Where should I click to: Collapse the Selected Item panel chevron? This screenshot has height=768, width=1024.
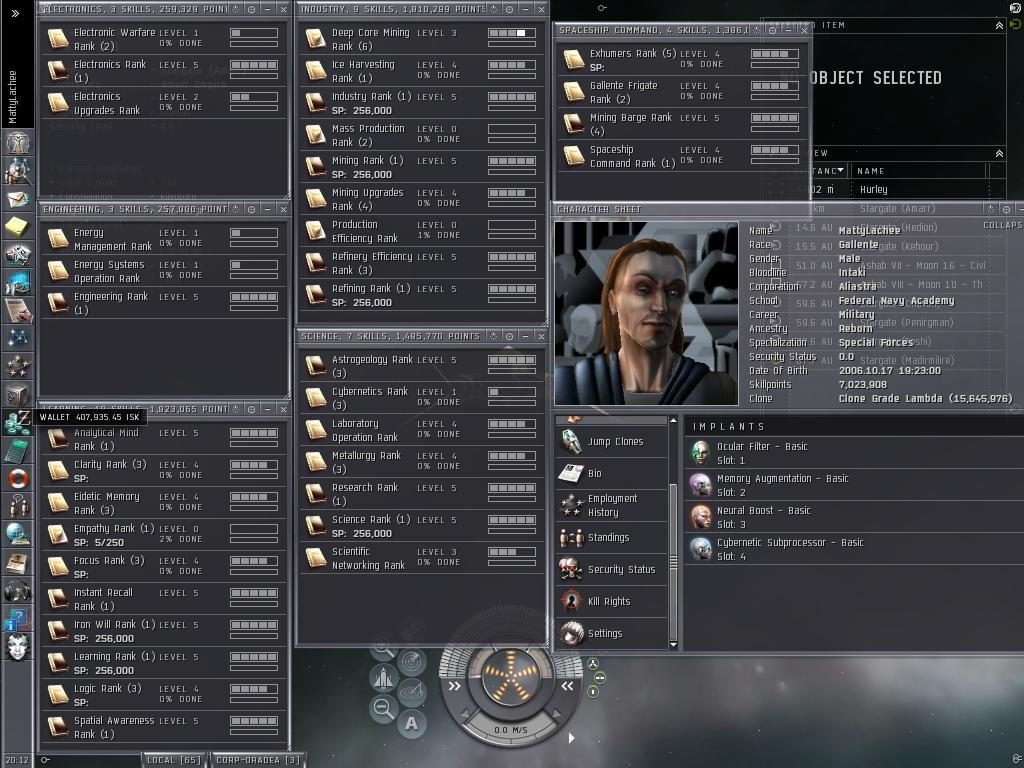999,25
